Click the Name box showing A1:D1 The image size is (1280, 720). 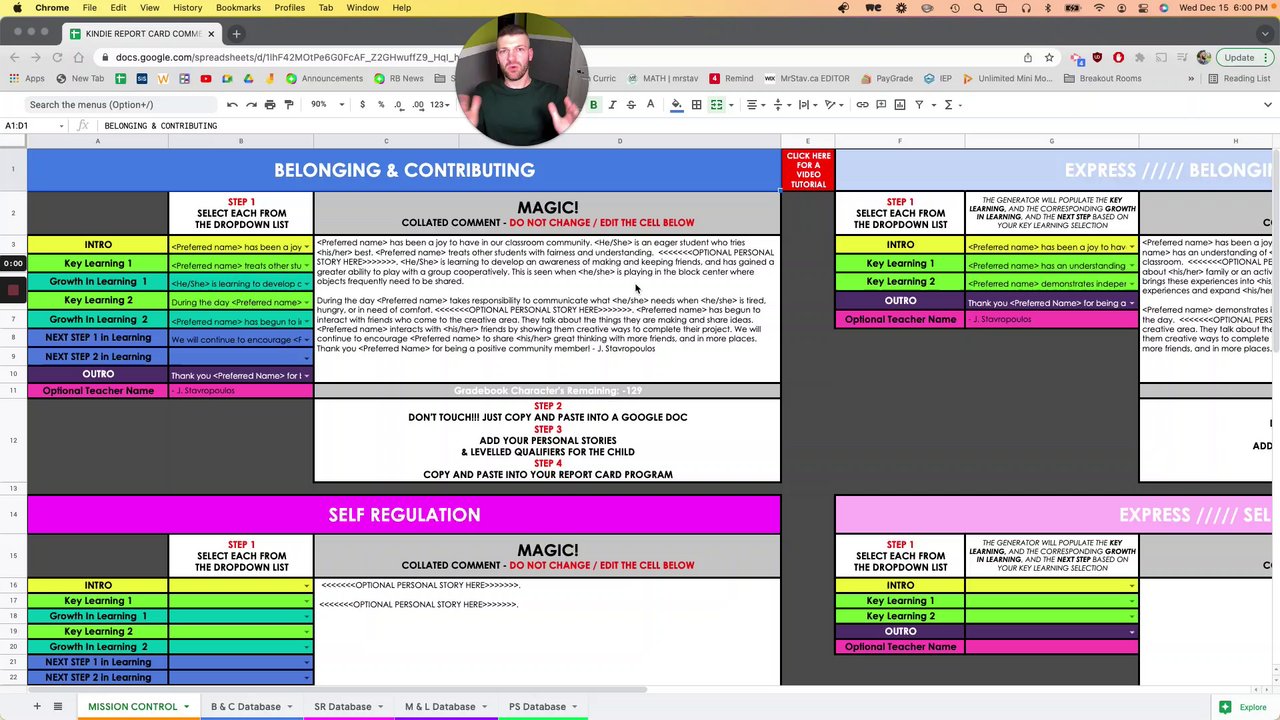tap(32, 126)
